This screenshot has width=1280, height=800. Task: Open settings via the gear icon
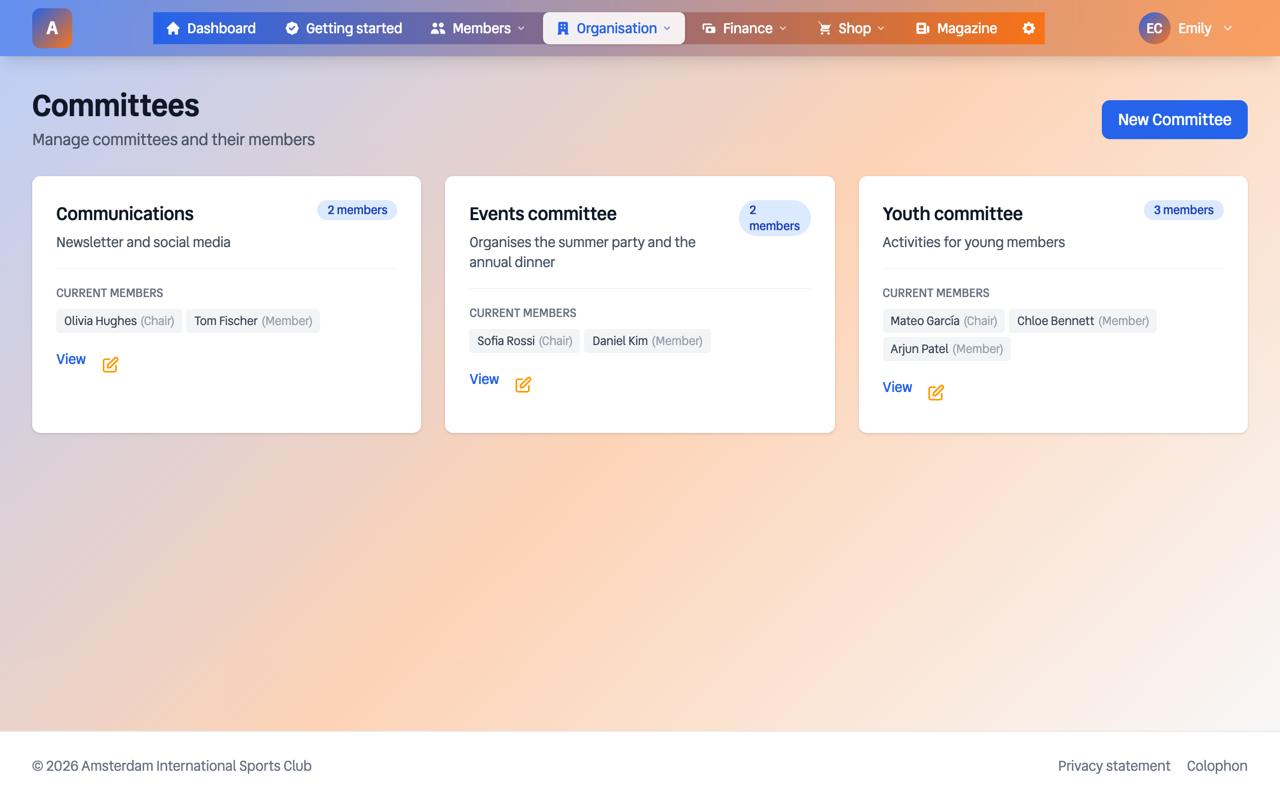coord(1028,28)
